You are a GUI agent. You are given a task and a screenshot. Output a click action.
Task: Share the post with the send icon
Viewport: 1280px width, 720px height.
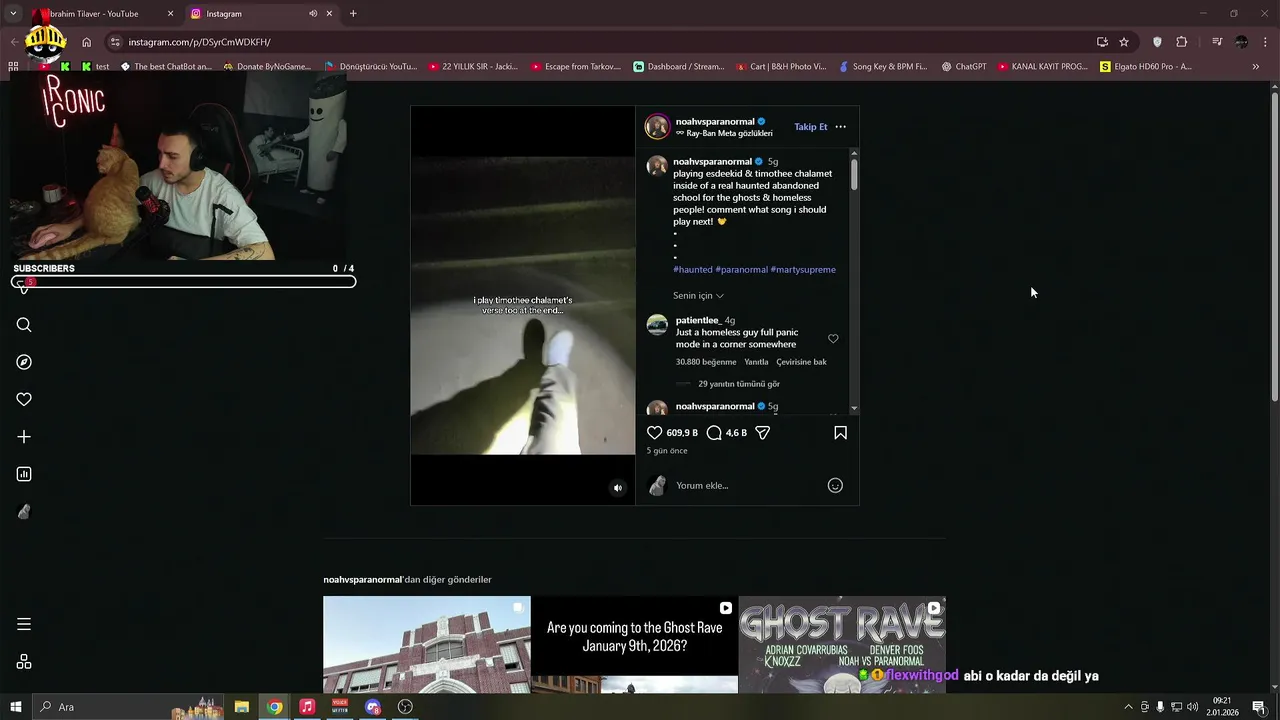(x=762, y=433)
